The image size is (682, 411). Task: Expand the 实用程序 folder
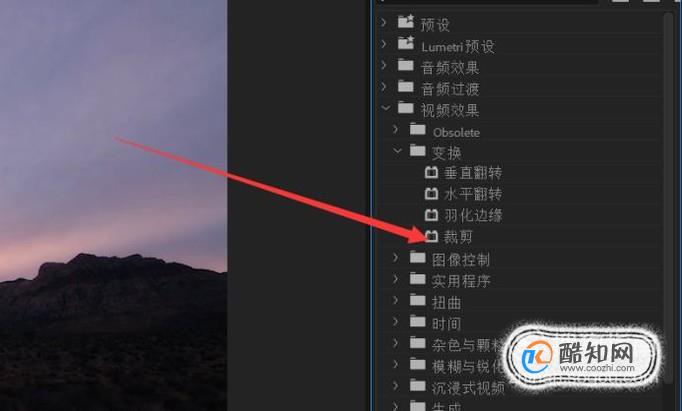tap(395, 279)
